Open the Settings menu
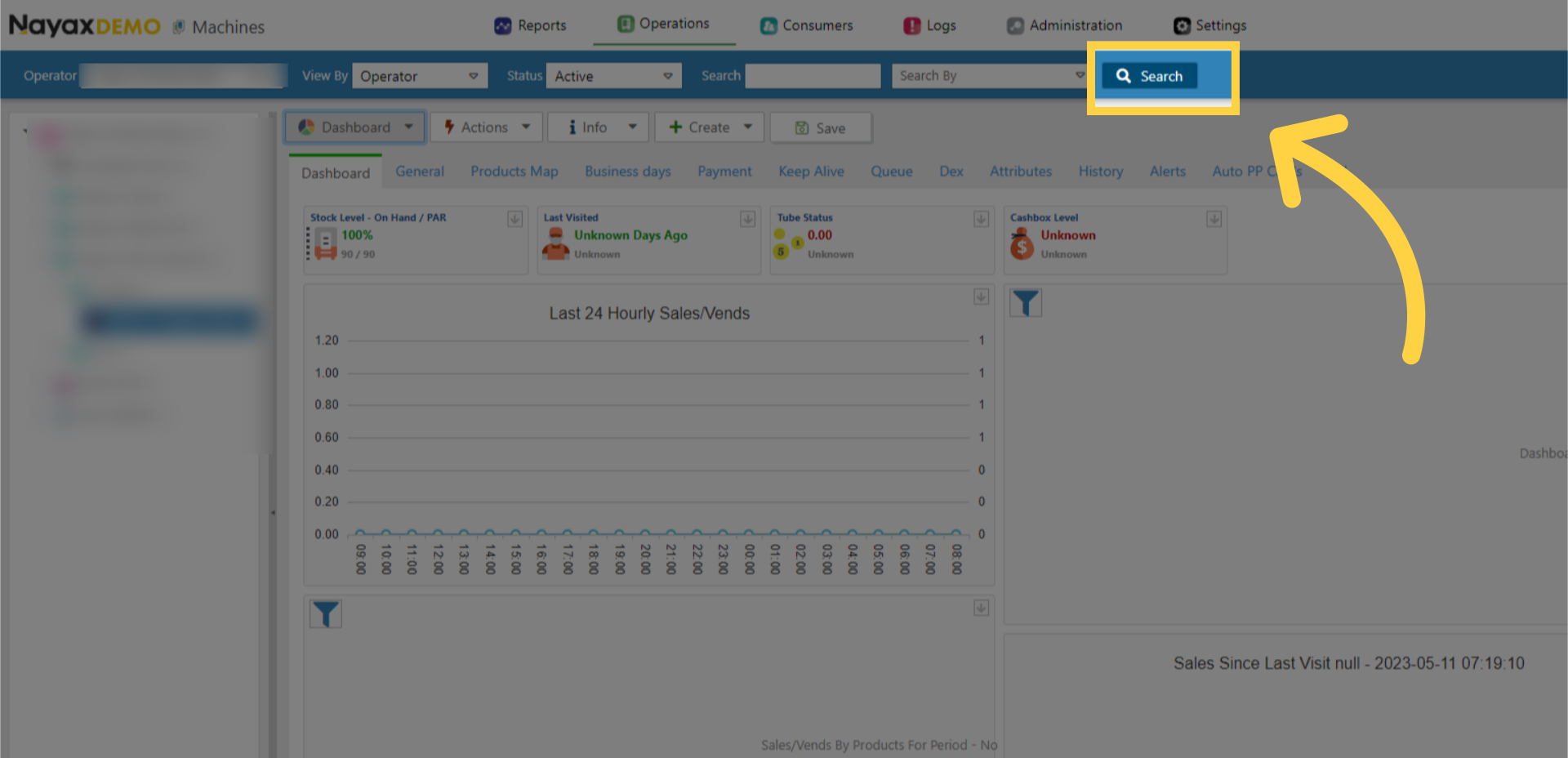1568x758 pixels. click(x=1209, y=25)
